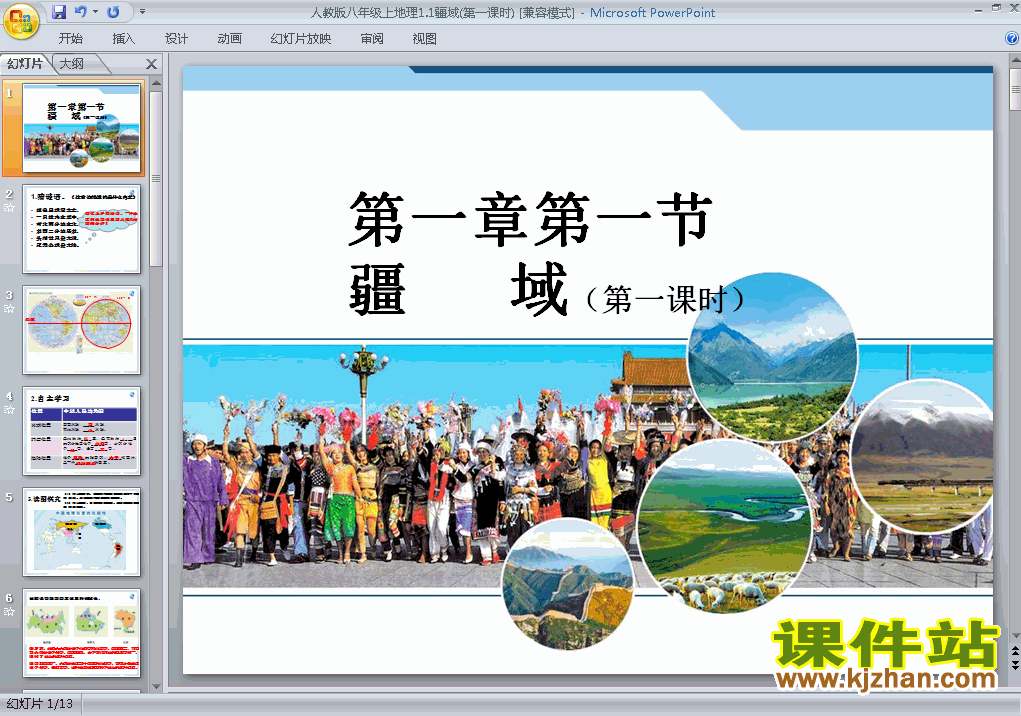Viewport: 1021px width, 716px height.
Task: Select slide 5 读图探究 thumbnail
Action: [x=81, y=532]
